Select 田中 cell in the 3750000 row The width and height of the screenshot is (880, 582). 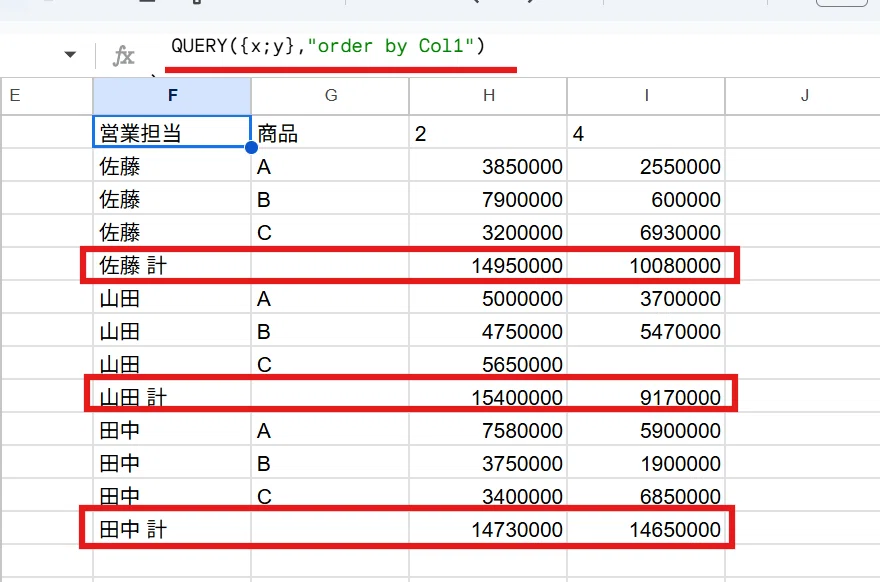pos(172,462)
